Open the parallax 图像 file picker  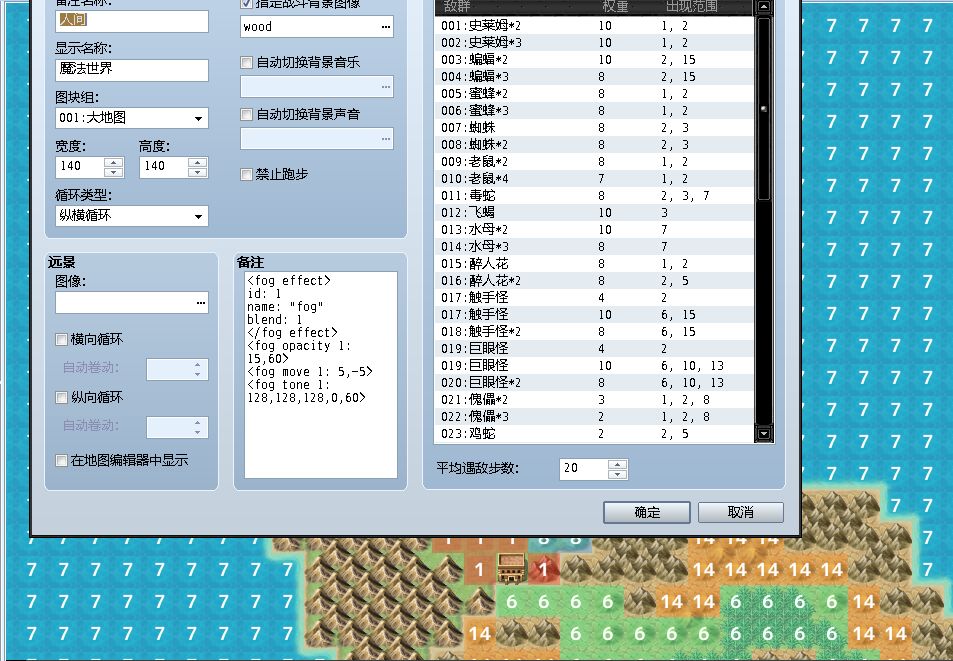(201, 303)
